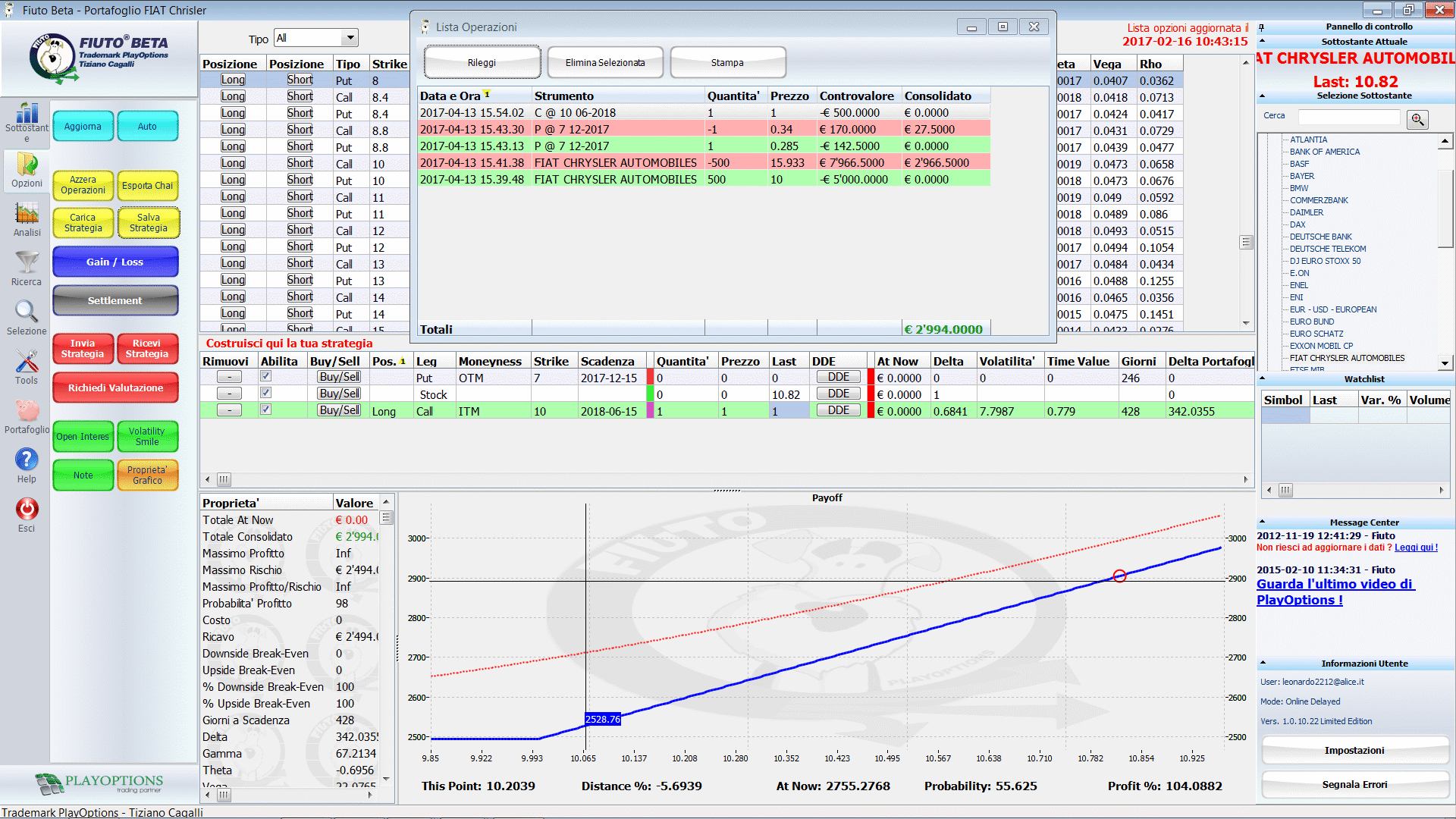Select ENEL in the underlying list

tap(1299, 285)
